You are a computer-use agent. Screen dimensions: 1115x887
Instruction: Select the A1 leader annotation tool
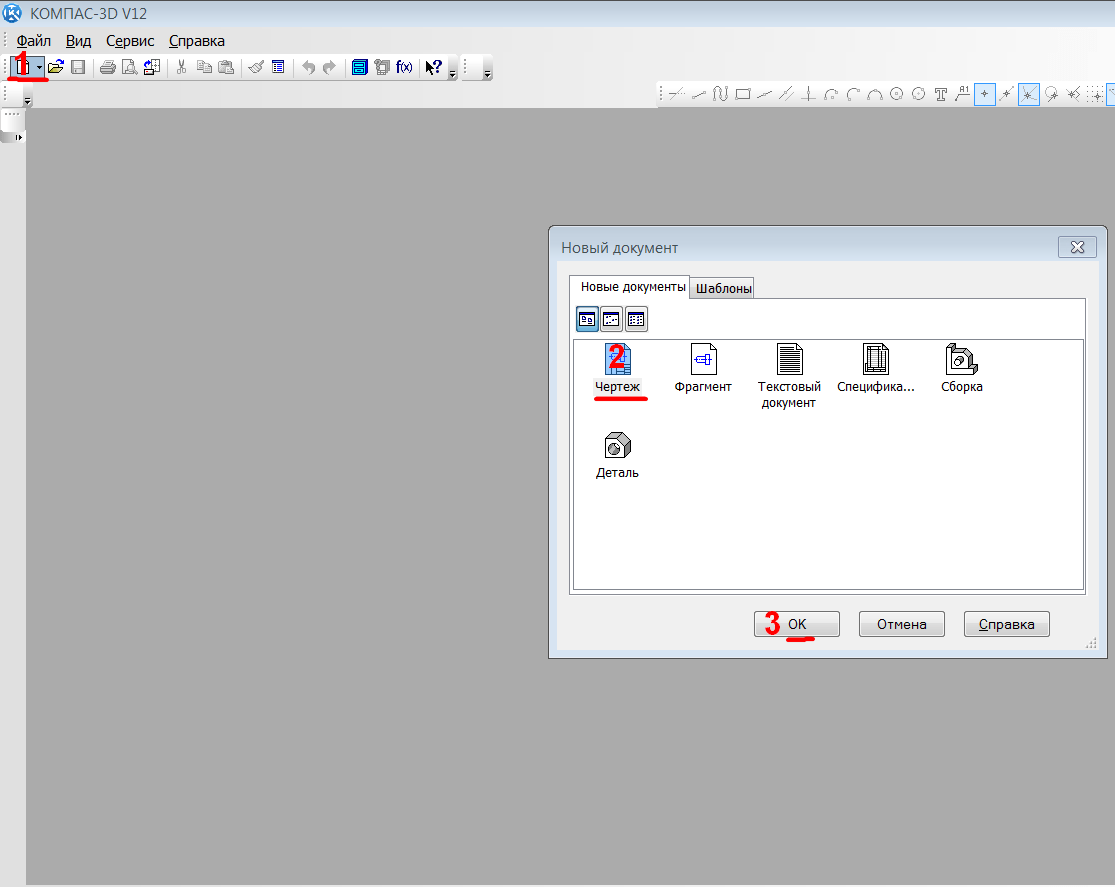pos(963,94)
